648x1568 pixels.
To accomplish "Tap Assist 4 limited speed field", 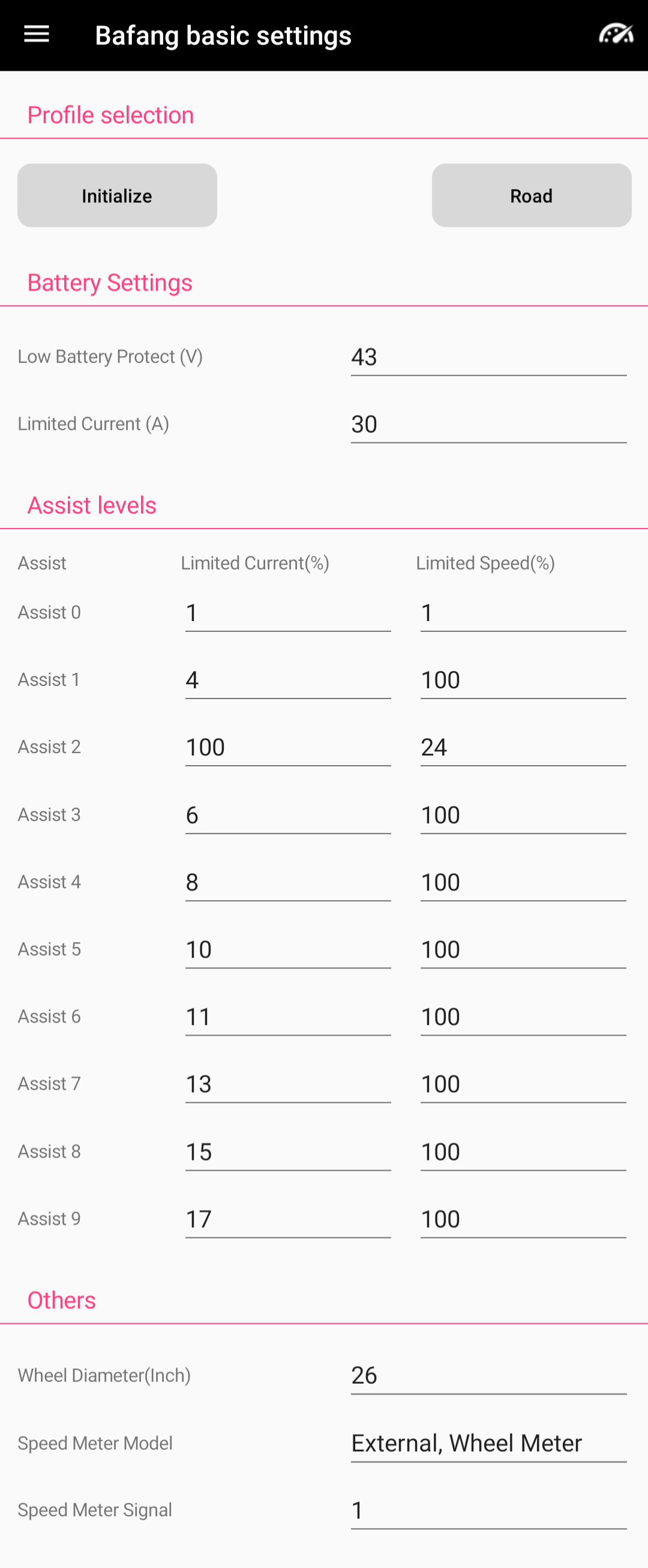I will click(x=523, y=882).
